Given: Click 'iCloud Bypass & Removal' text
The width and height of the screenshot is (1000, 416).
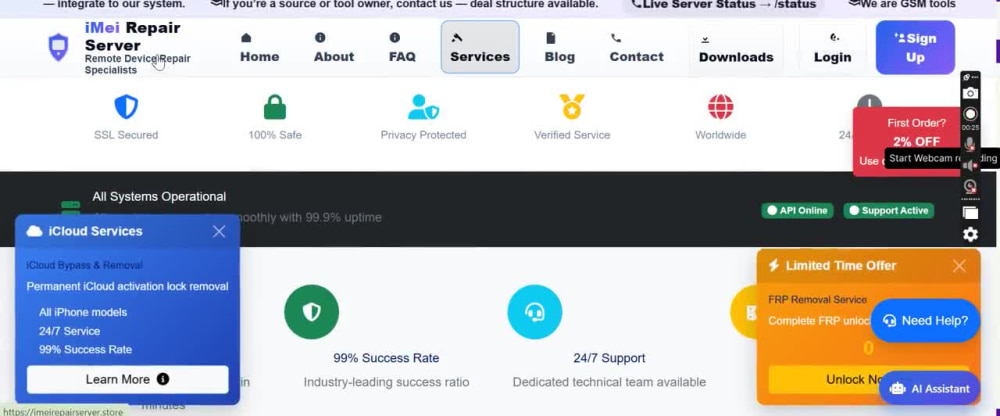Looking at the screenshot, I should tap(84, 265).
